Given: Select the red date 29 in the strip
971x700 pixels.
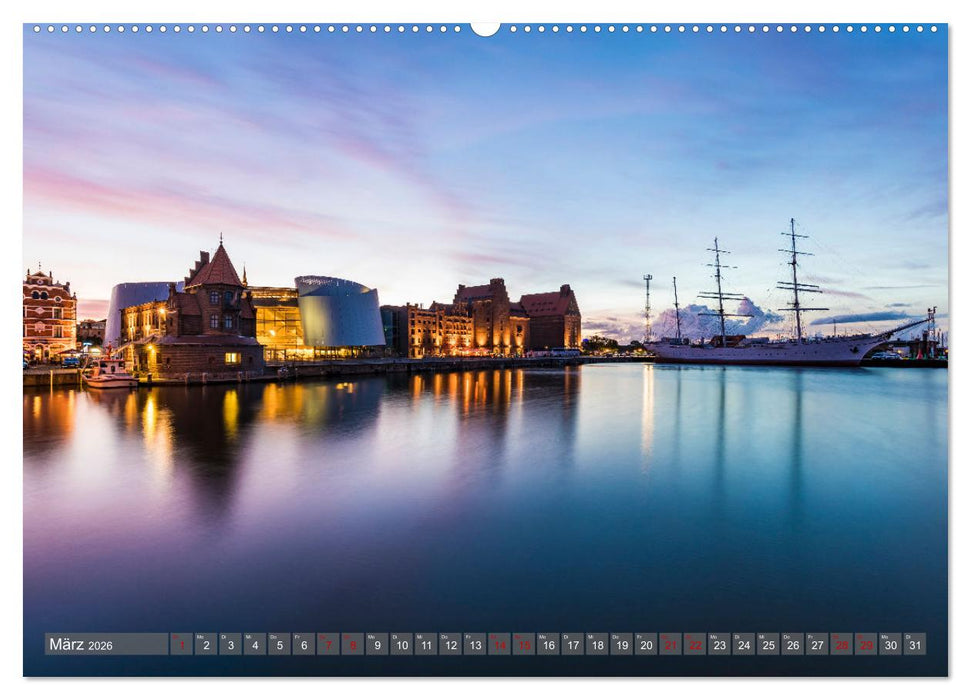Looking at the screenshot, I should click(866, 644).
